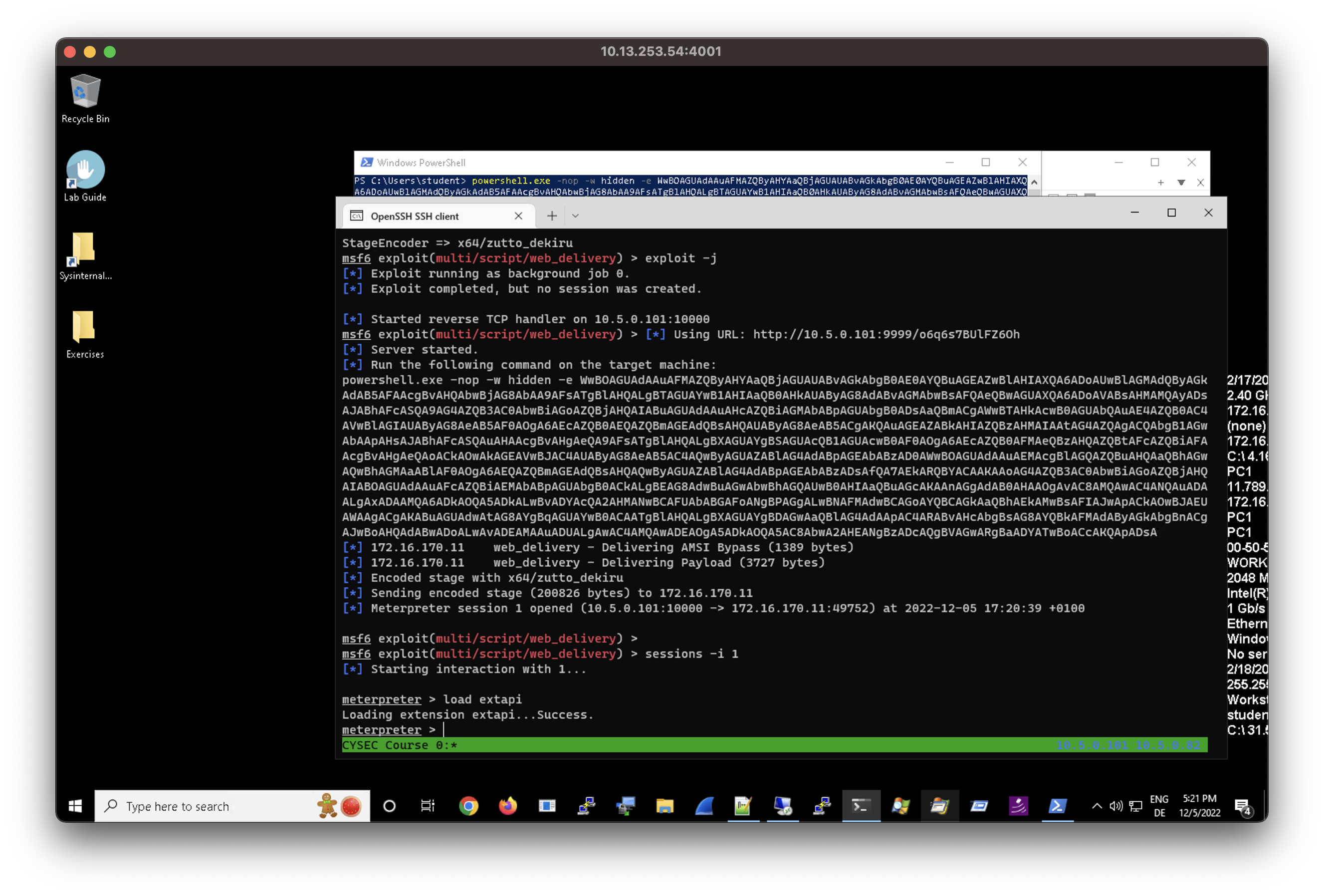Open the Sysinternals folder shortcut

pos(85,256)
